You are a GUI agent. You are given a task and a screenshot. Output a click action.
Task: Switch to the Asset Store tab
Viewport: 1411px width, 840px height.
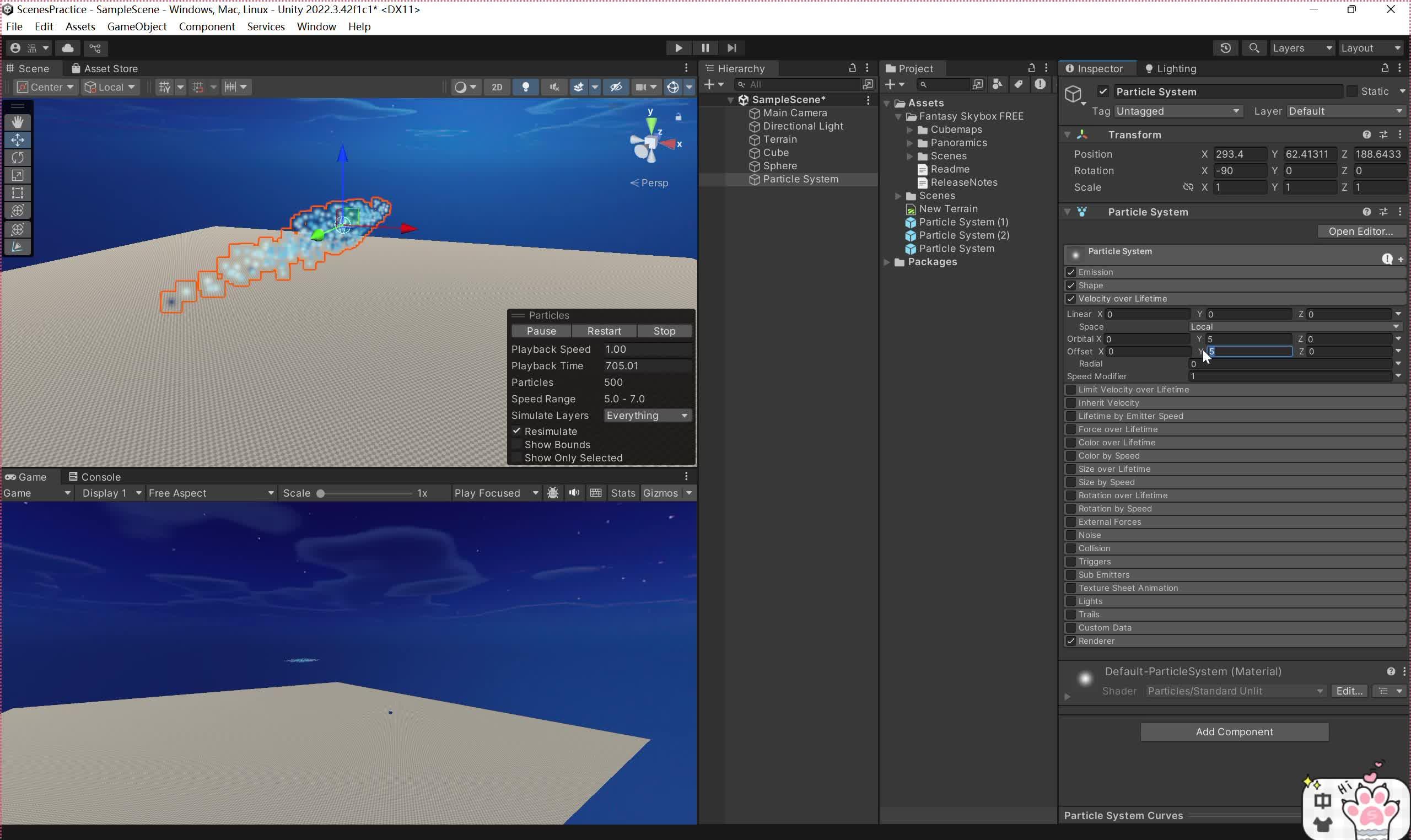click(105, 68)
